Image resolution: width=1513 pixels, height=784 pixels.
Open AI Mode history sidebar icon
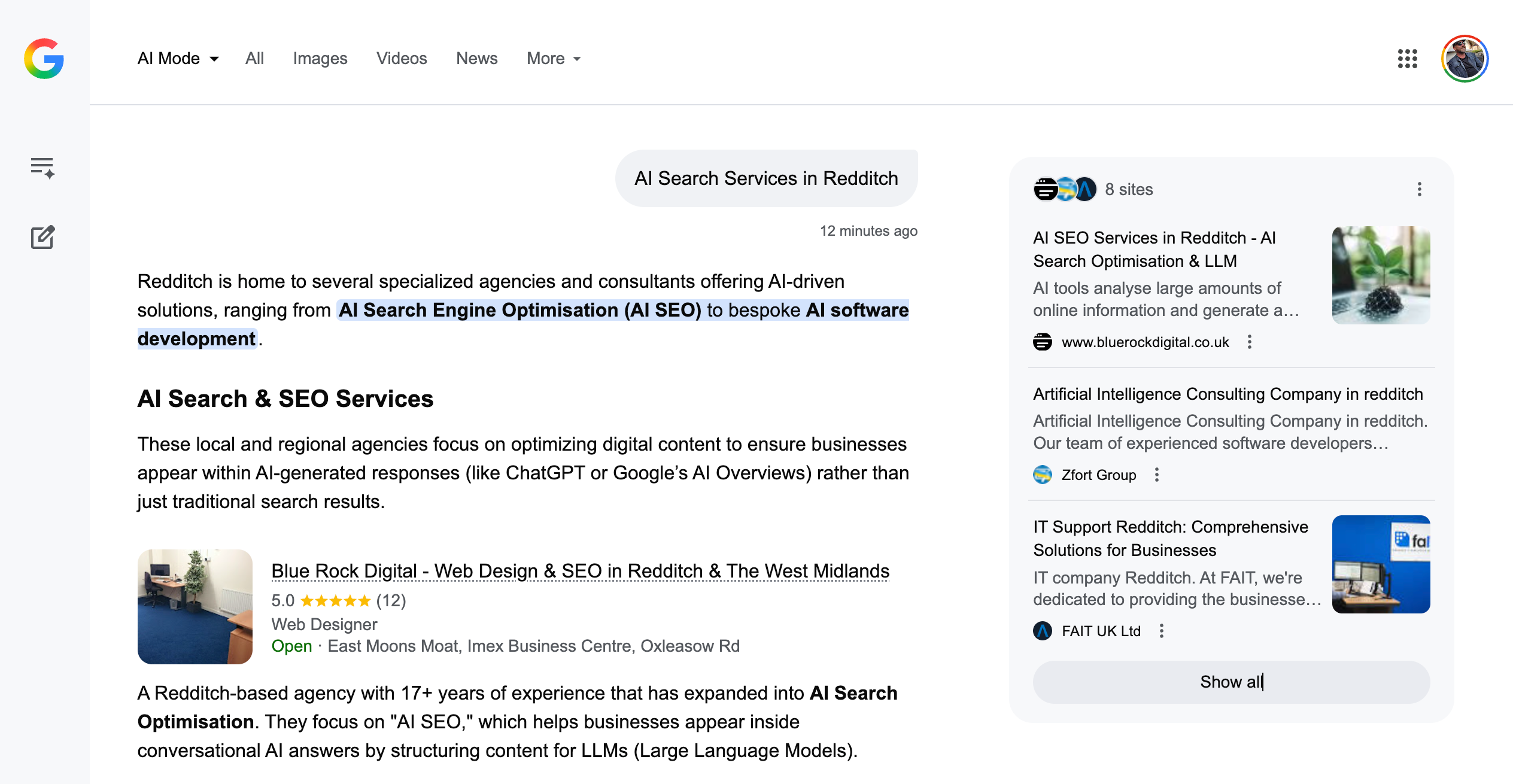(42, 168)
